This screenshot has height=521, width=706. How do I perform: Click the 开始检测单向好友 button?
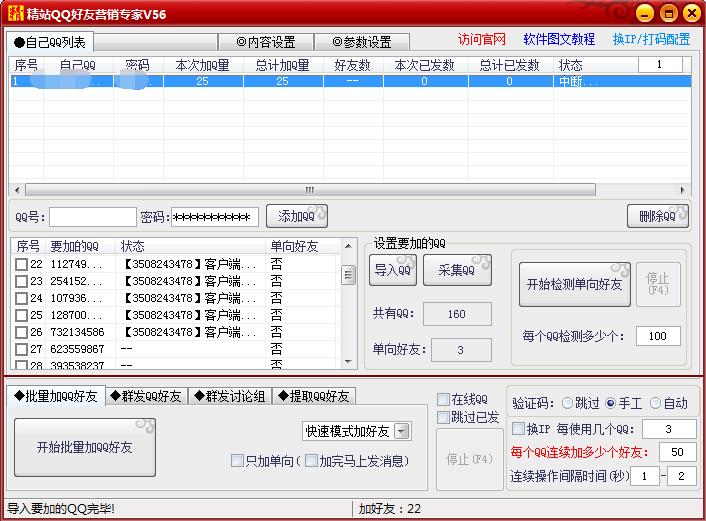click(x=575, y=285)
